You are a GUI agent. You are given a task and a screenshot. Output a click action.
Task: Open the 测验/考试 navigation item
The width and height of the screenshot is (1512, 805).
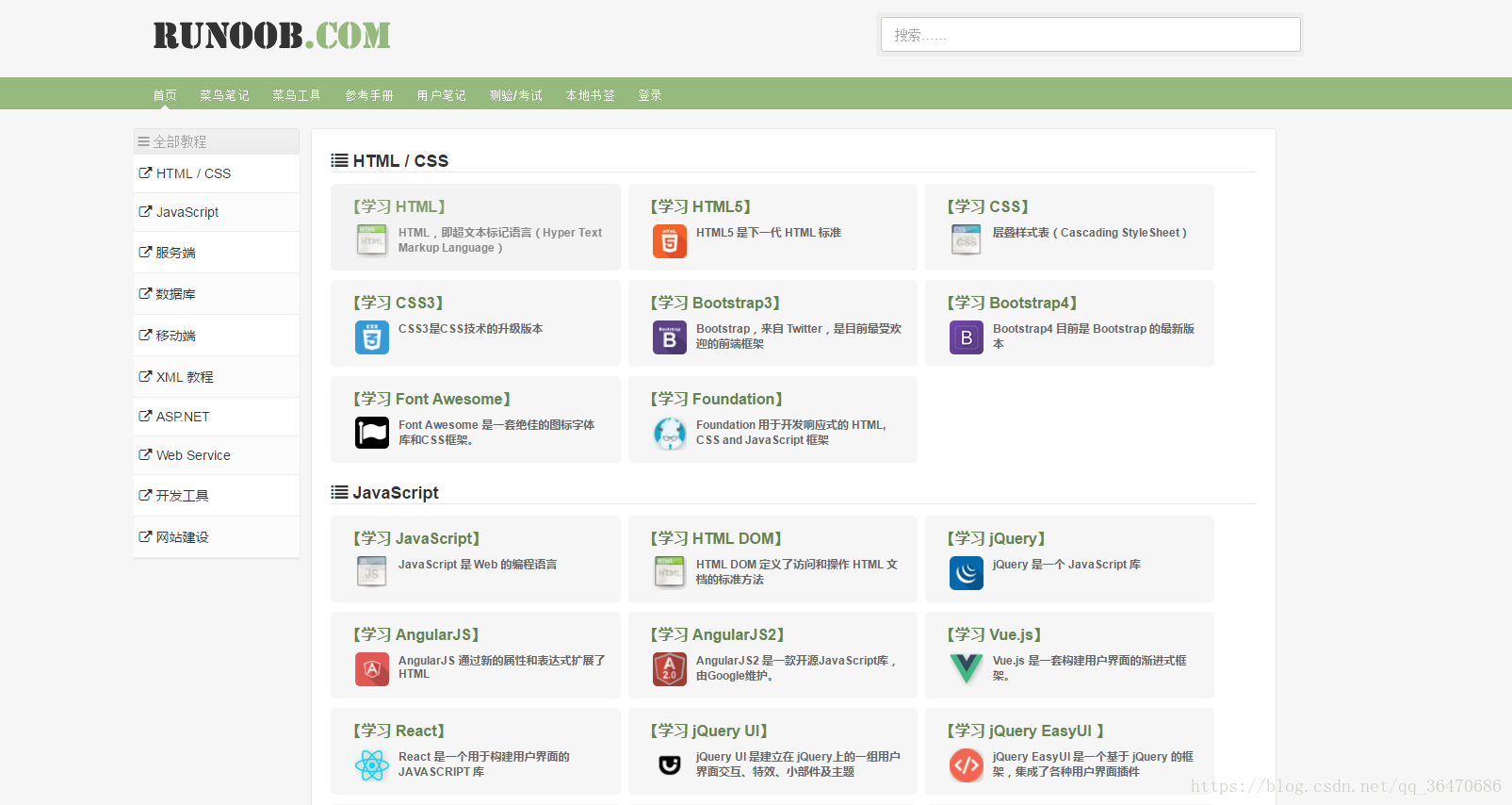(515, 95)
